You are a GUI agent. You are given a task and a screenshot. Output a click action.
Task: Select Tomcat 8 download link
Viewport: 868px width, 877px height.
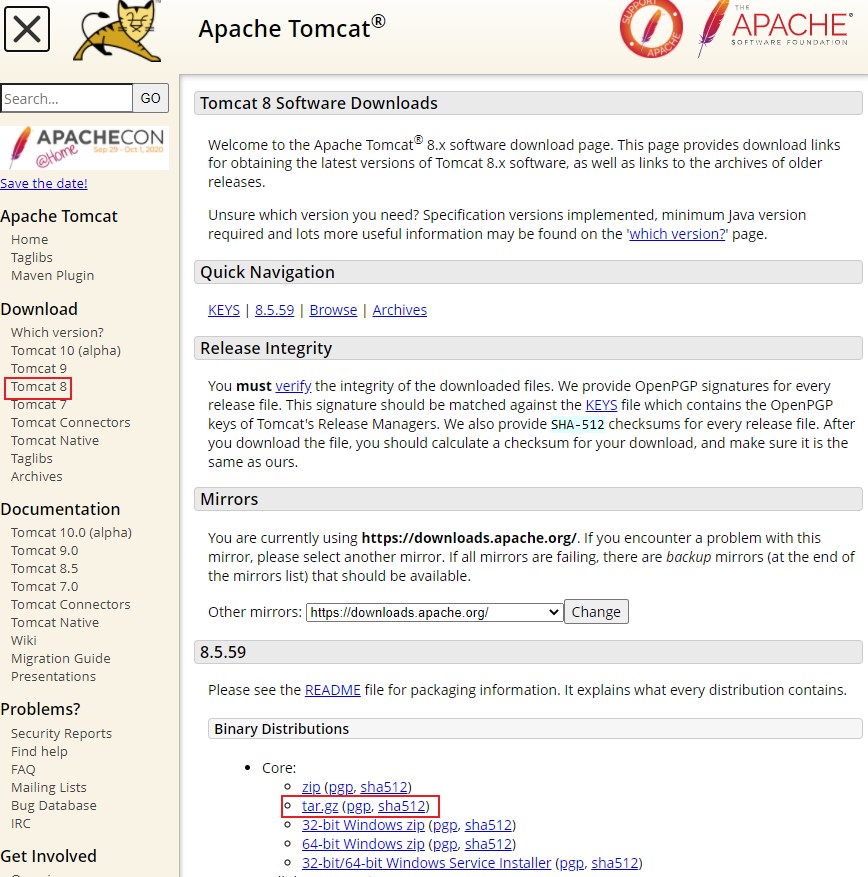[39, 386]
